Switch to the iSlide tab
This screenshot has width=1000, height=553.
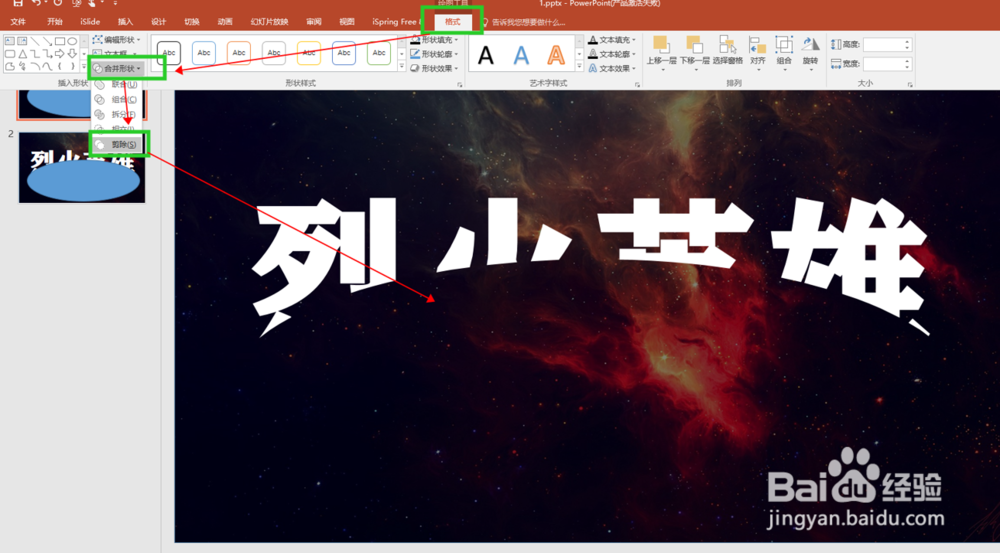(90, 22)
